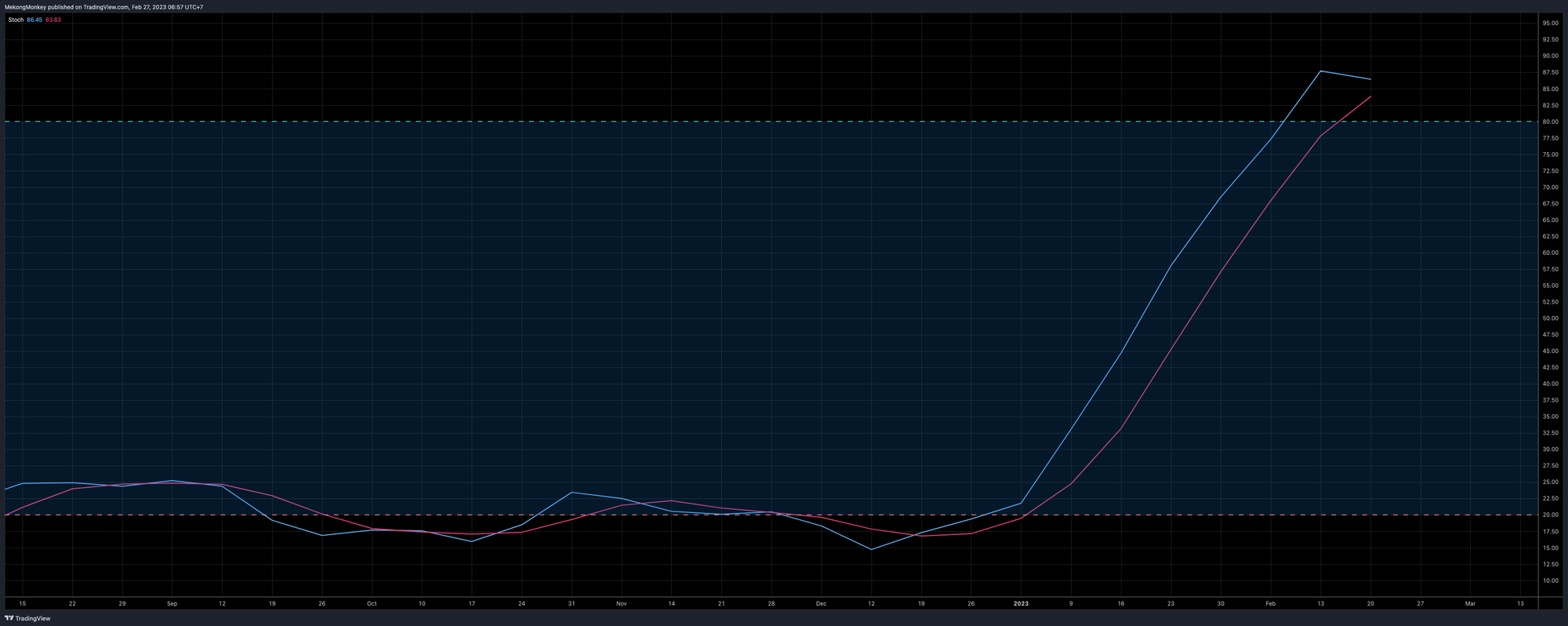This screenshot has width=1568, height=626.
Task: Click the red Stoch value 83.83
Action: click(53, 20)
